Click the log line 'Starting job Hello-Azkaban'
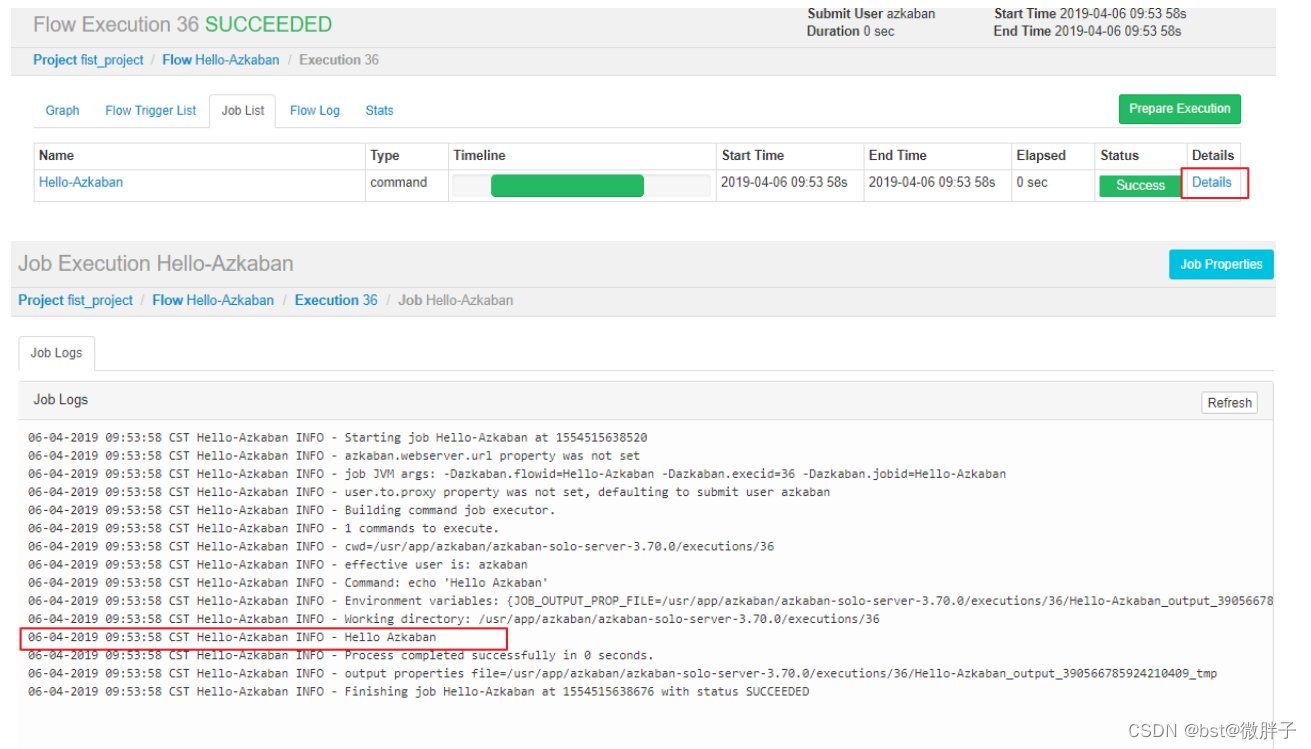1311x749 pixels. point(338,437)
